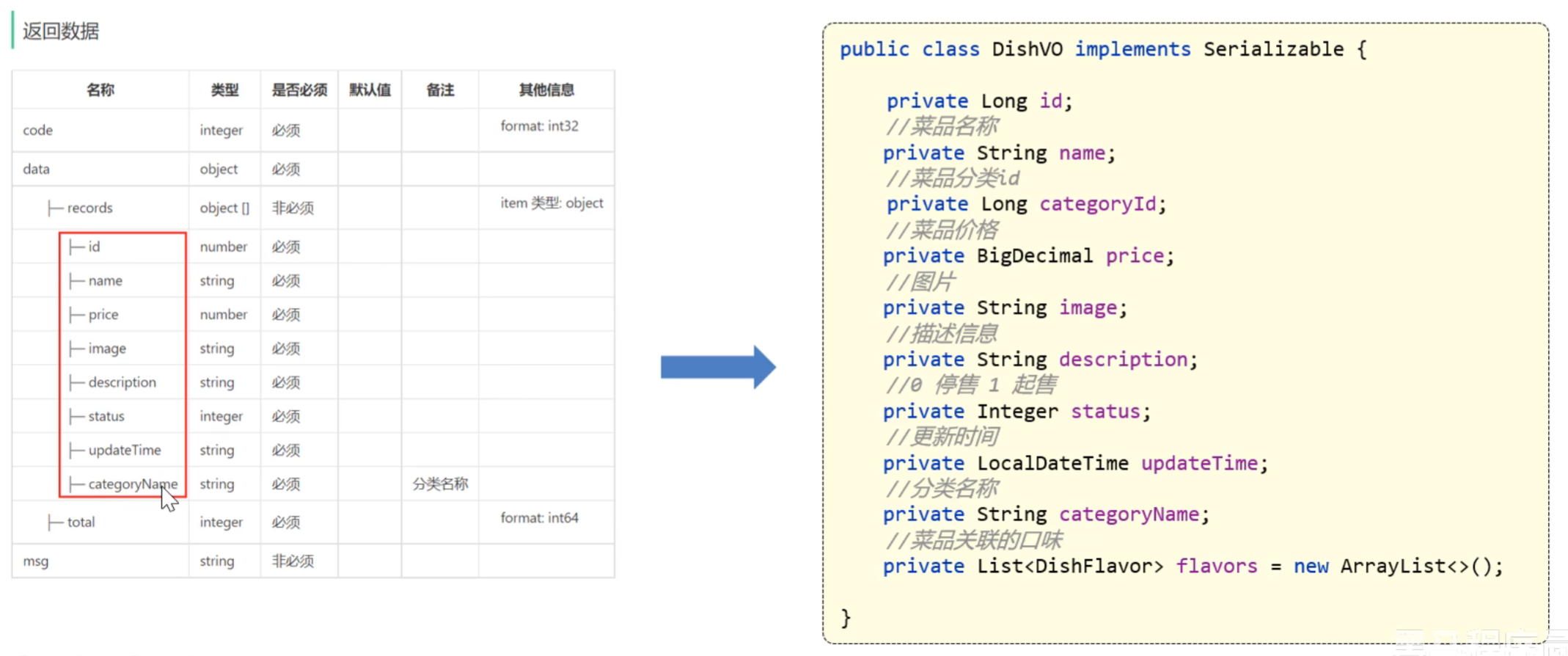
Task: Click the '默认值' column header
Action: point(370,90)
